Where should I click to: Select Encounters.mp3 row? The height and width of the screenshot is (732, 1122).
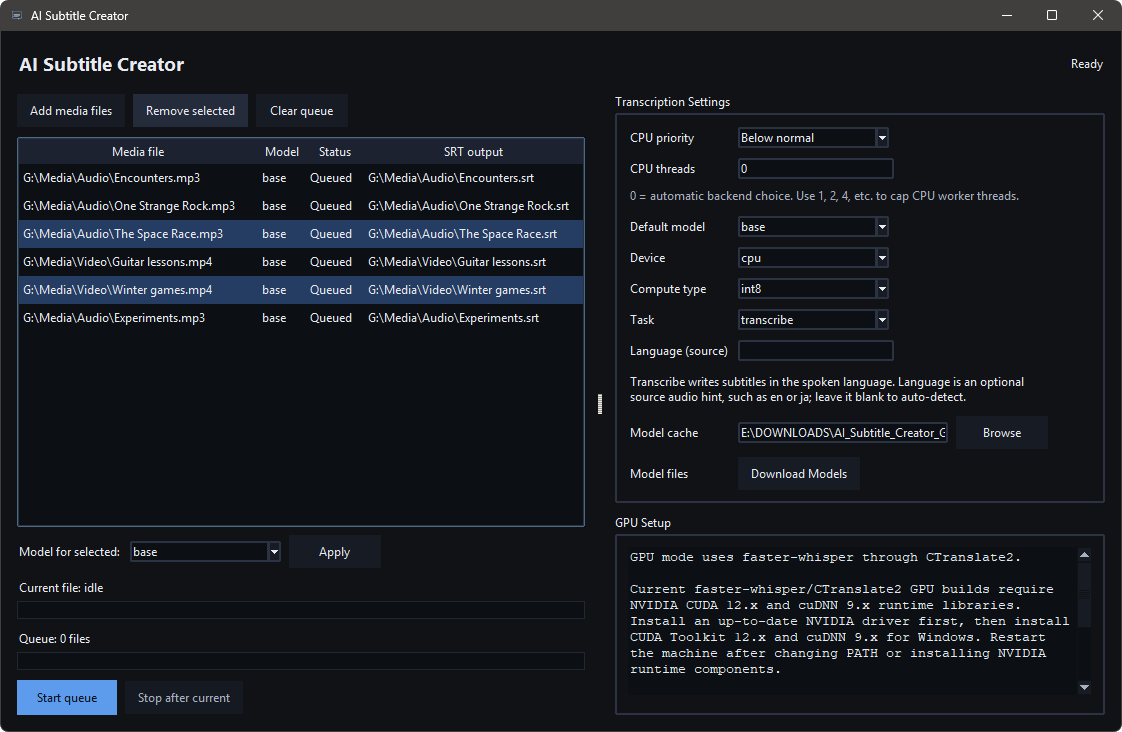301,178
